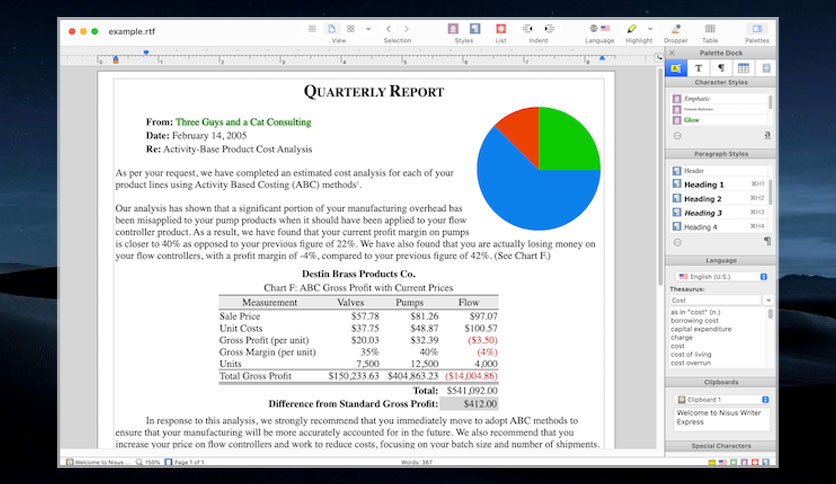
Task: Apply the Emphatic character style
Action: [719, 99]
